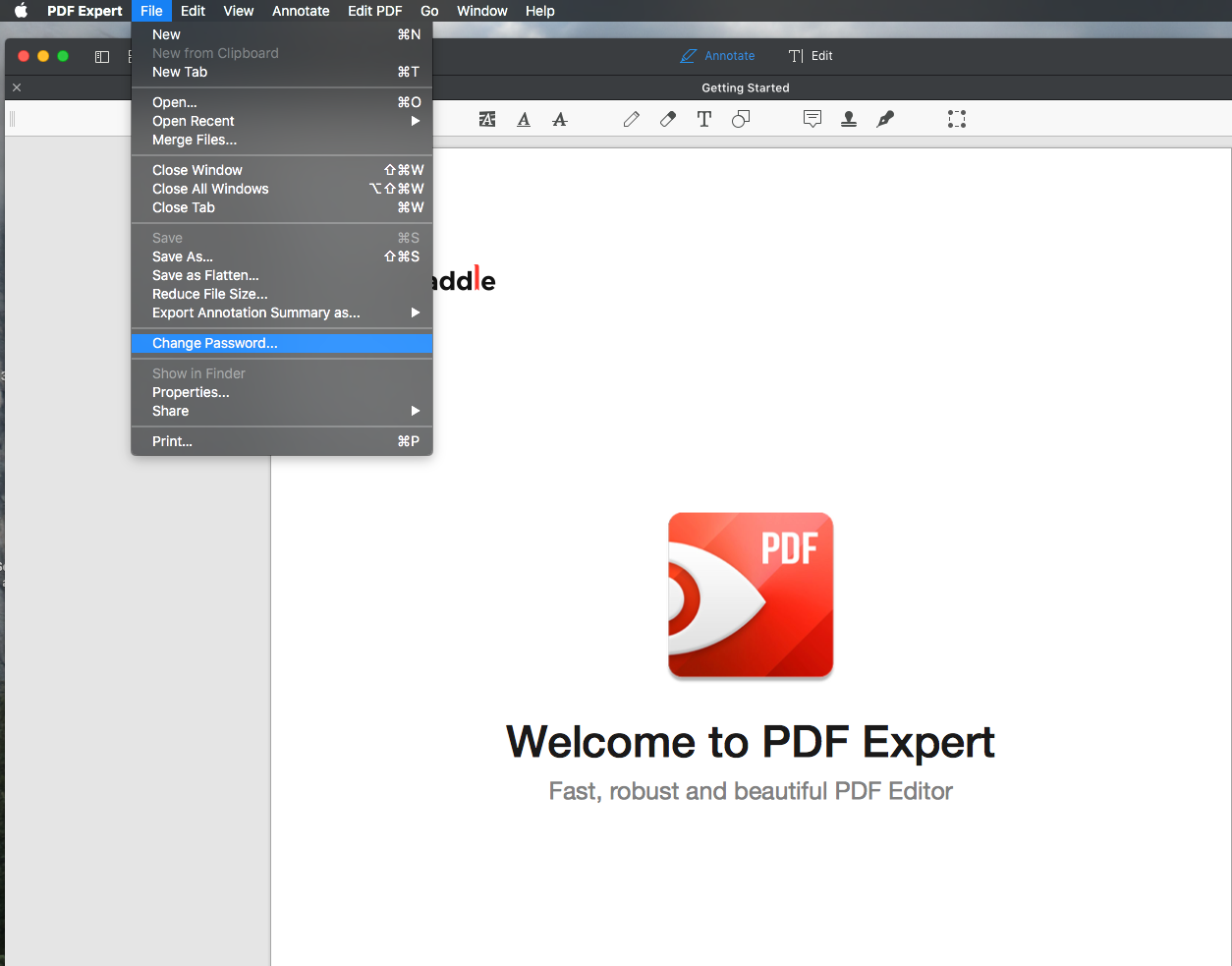Choose Save as Flatten... menu item
Screen dimensions: 1232x966
(x=282, y=275)
